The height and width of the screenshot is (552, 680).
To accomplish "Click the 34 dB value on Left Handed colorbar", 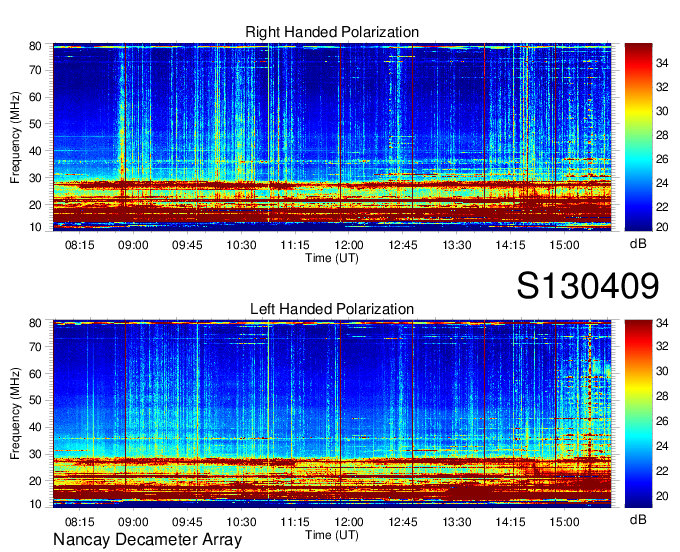I will coord(662,323).
